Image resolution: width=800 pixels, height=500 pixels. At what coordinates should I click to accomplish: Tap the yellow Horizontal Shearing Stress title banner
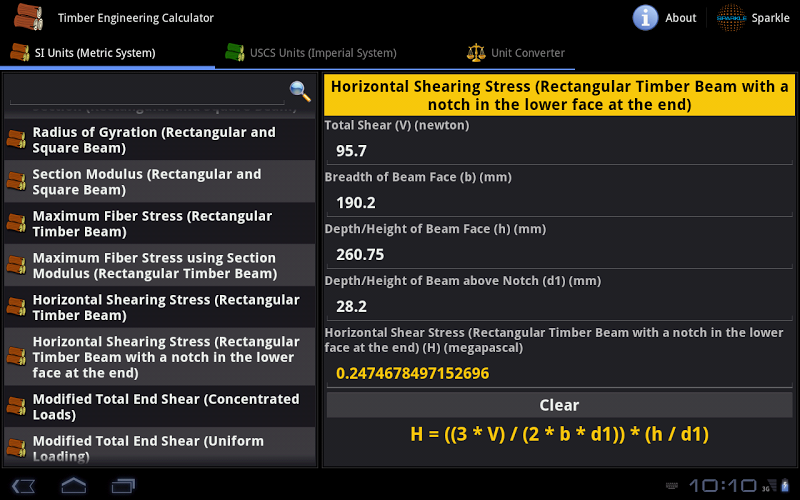click(x=559, y=95)
